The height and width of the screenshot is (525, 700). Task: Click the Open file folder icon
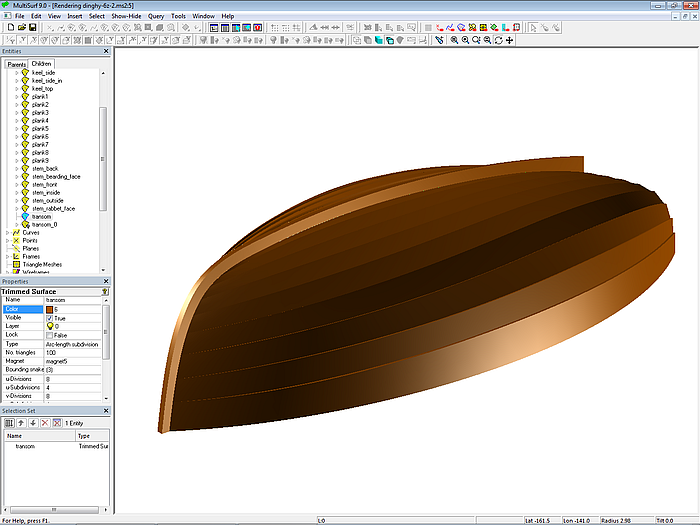[21, 28]
